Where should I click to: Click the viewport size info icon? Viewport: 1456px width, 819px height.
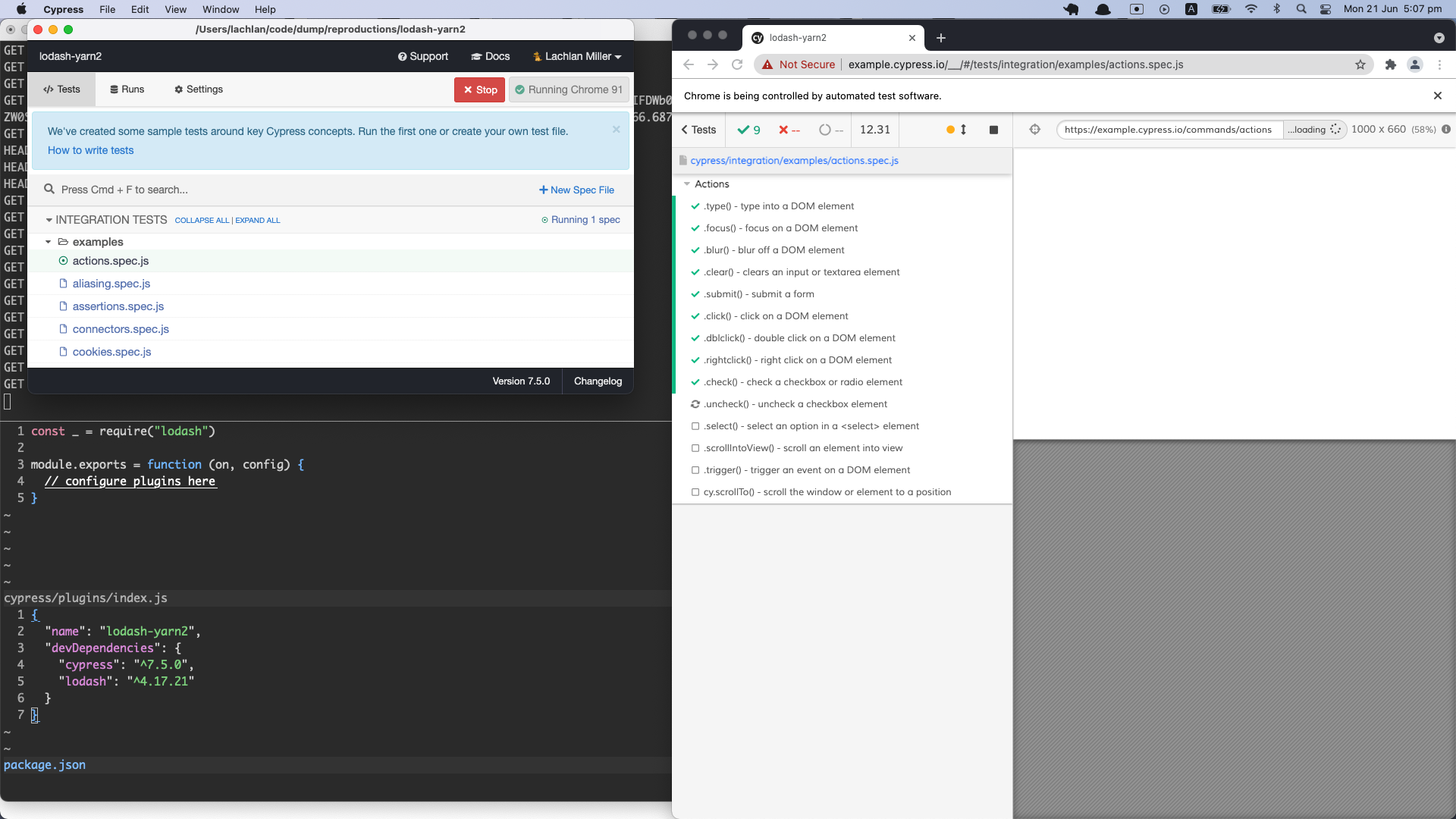point(1445,130)
